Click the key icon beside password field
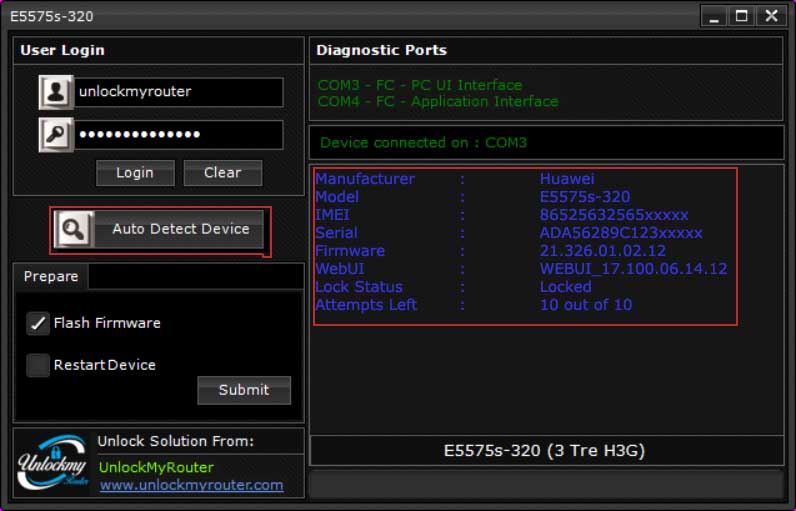This screenshot has height=511, width=796. (56, 134)
